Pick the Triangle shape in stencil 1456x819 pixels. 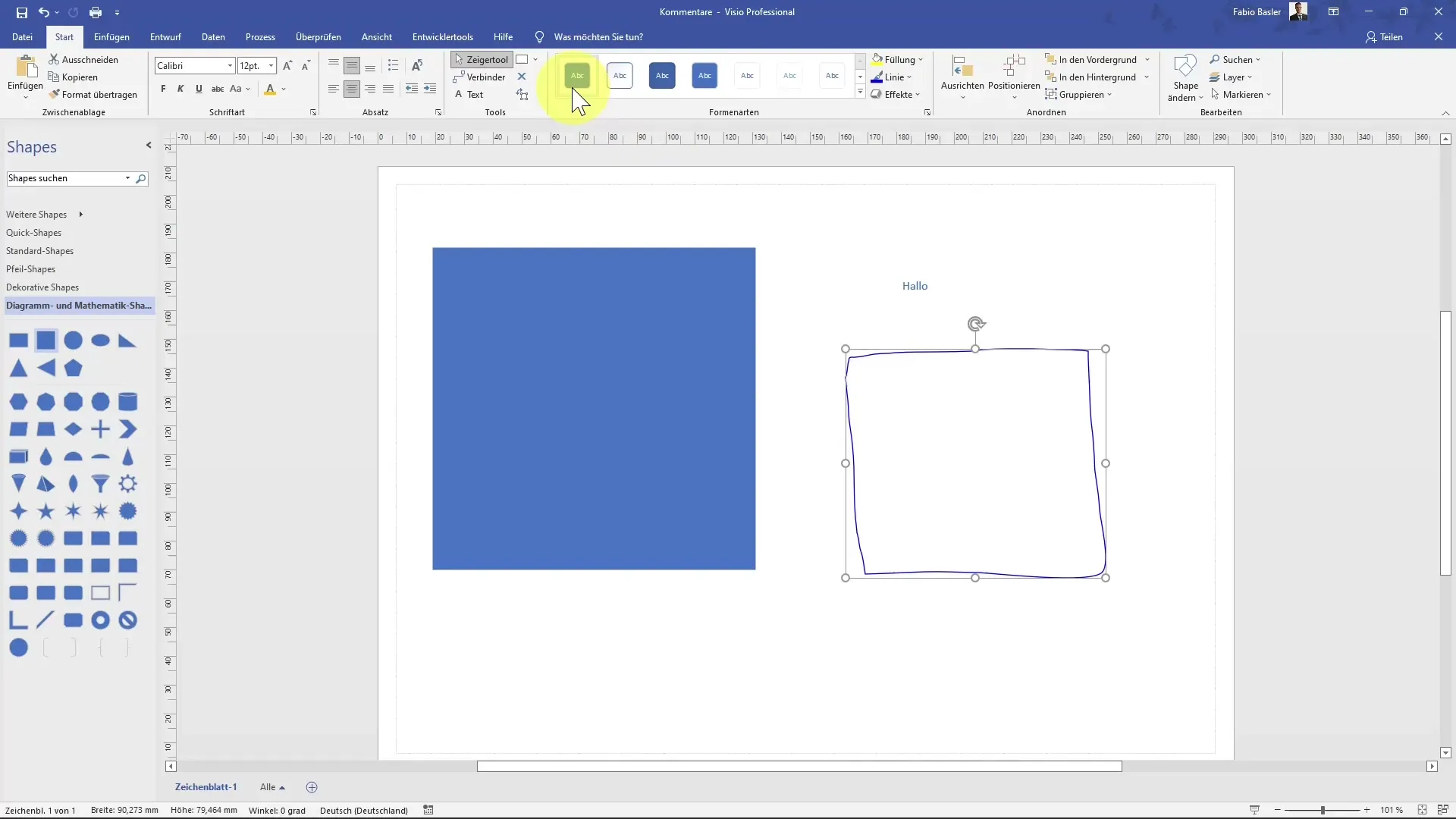pos(18,369)
